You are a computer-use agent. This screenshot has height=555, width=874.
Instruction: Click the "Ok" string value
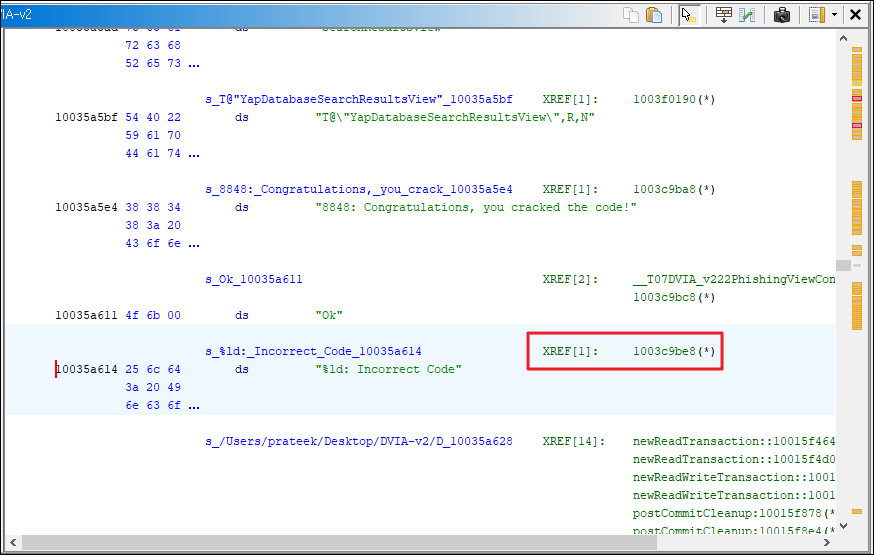(329, 315)
